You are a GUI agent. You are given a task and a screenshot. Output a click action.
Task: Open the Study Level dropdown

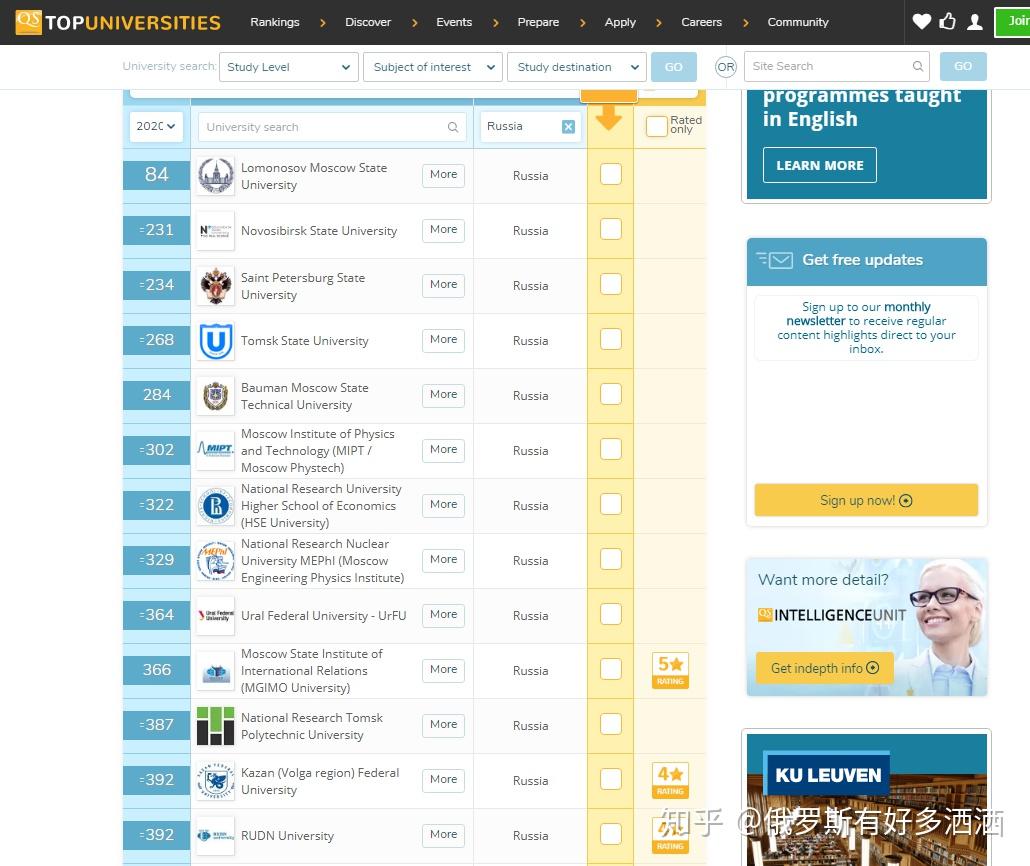pos(288,67)
